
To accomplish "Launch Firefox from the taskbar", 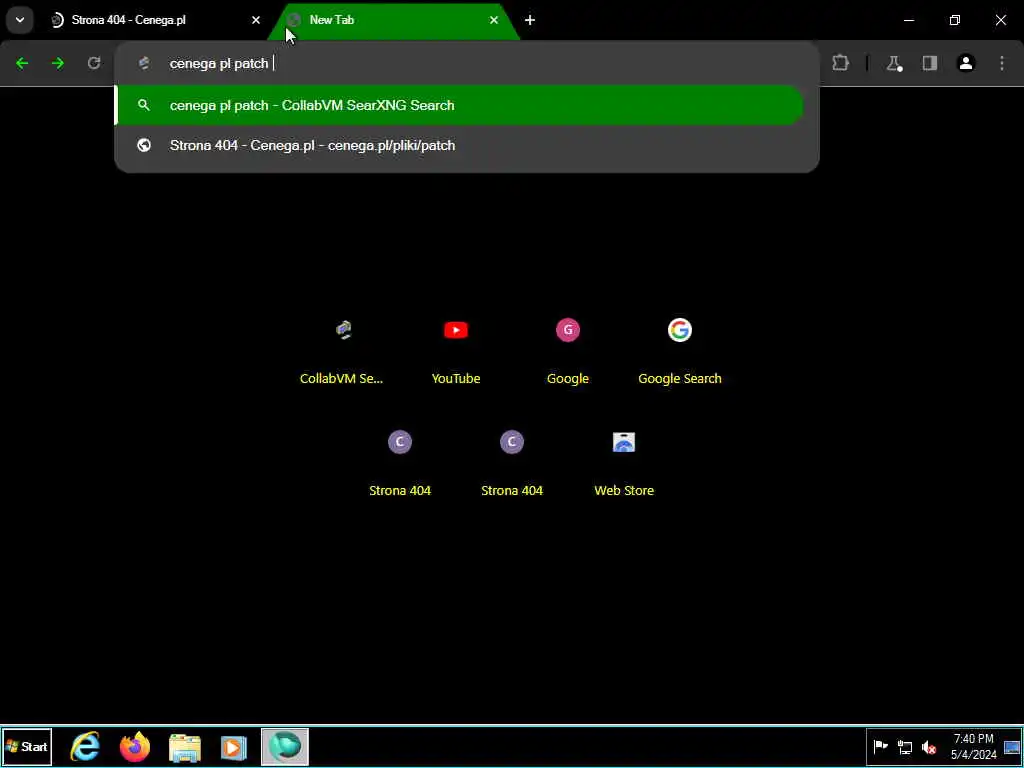I will pos(135,746).
